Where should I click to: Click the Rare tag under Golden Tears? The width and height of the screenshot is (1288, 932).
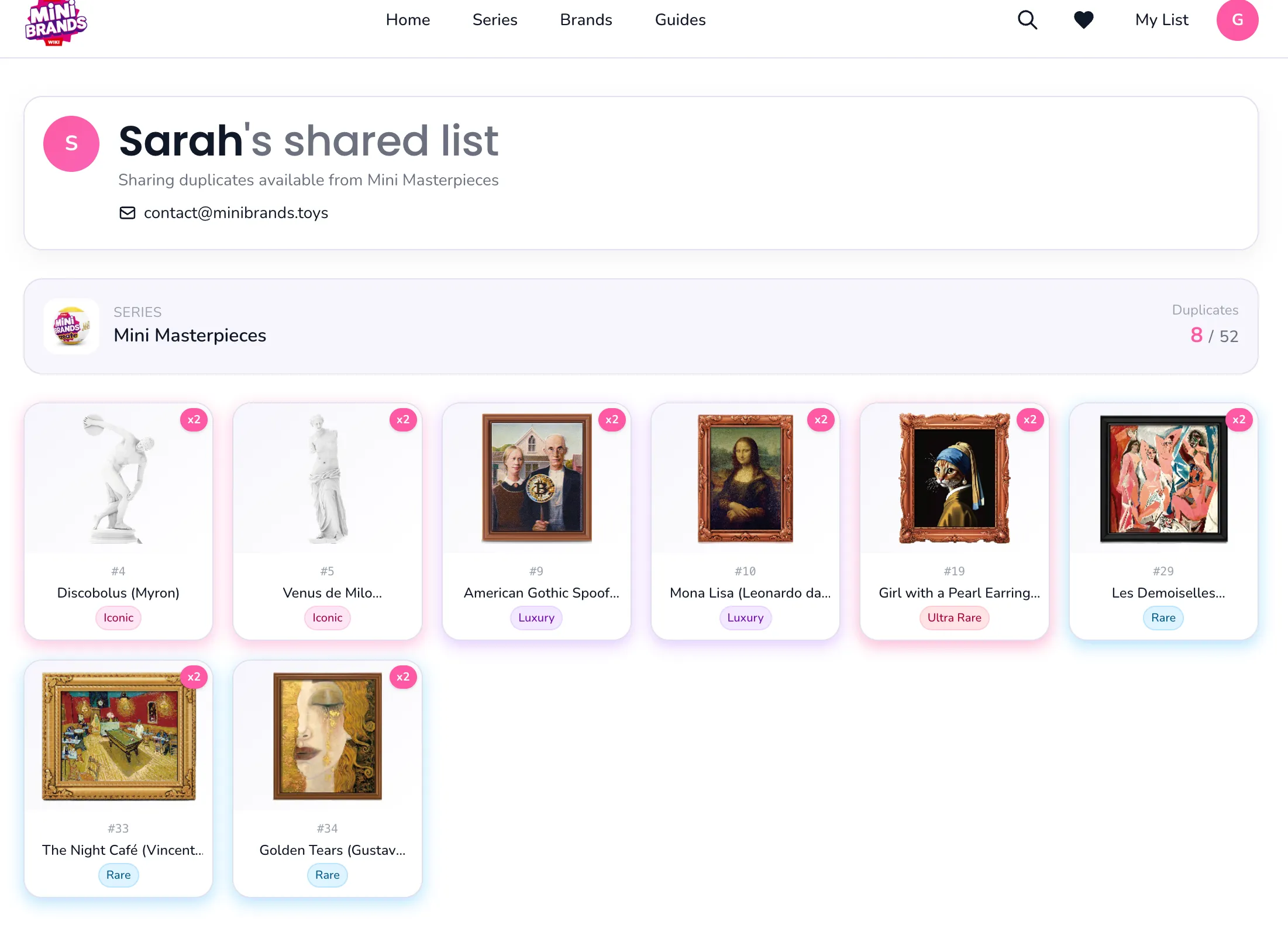(x=327, y=875)
